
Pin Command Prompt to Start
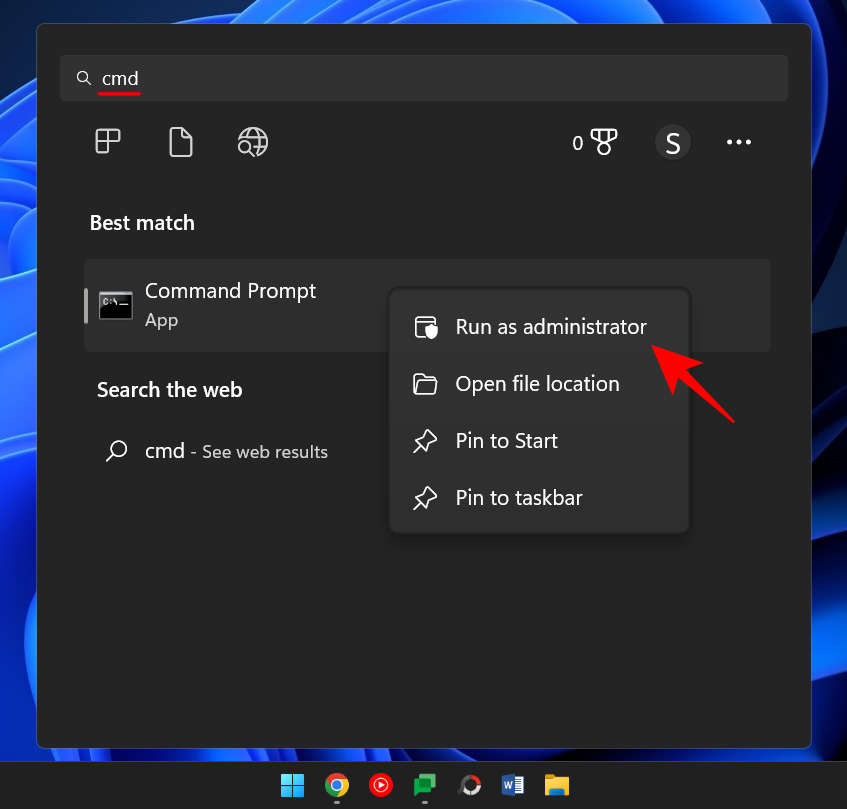[506, 441]
